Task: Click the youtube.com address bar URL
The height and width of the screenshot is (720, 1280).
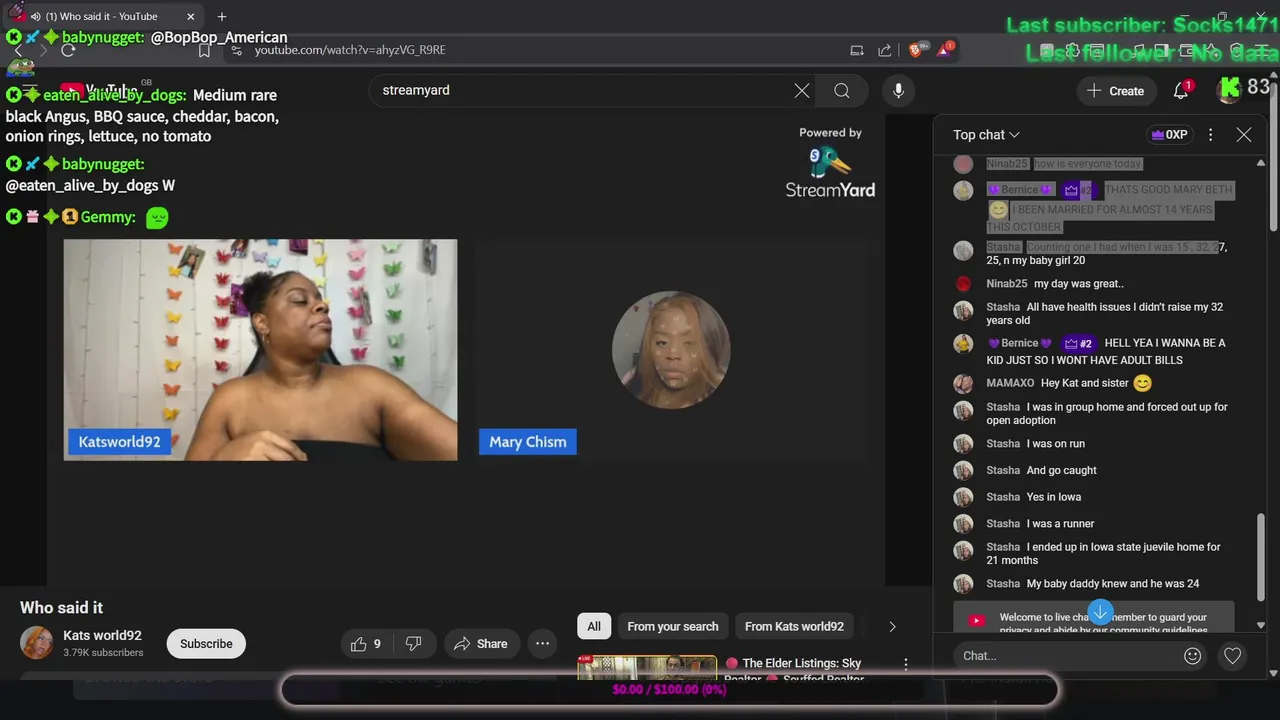Action: pos(350,50)
